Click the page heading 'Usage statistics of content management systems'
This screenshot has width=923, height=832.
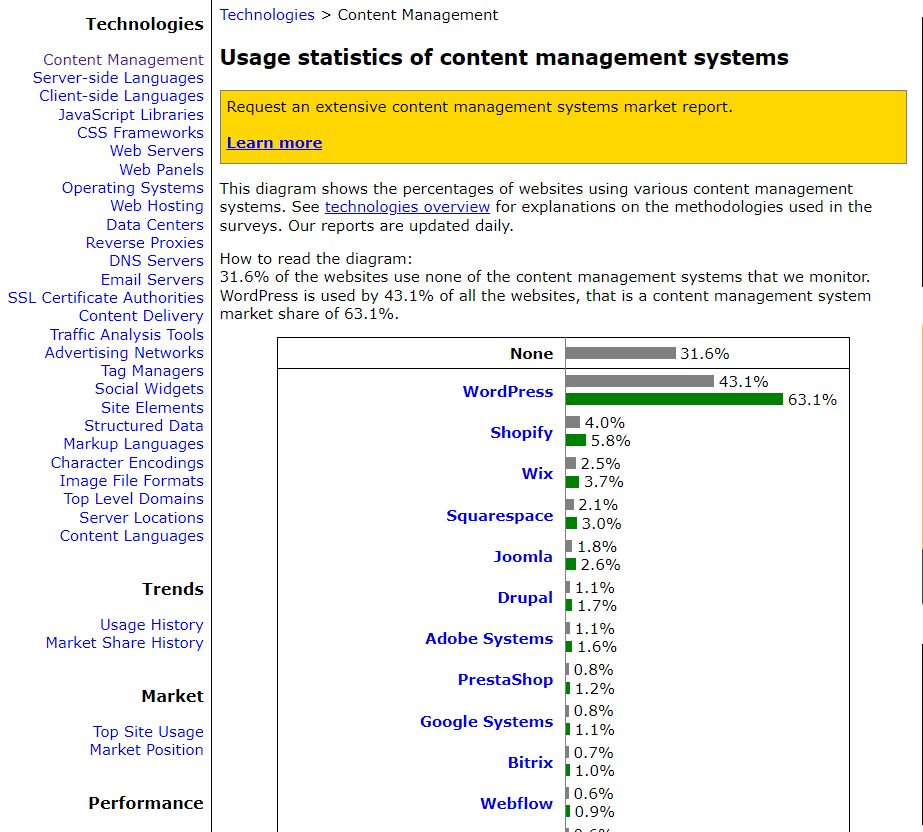[x=504, y=58]
